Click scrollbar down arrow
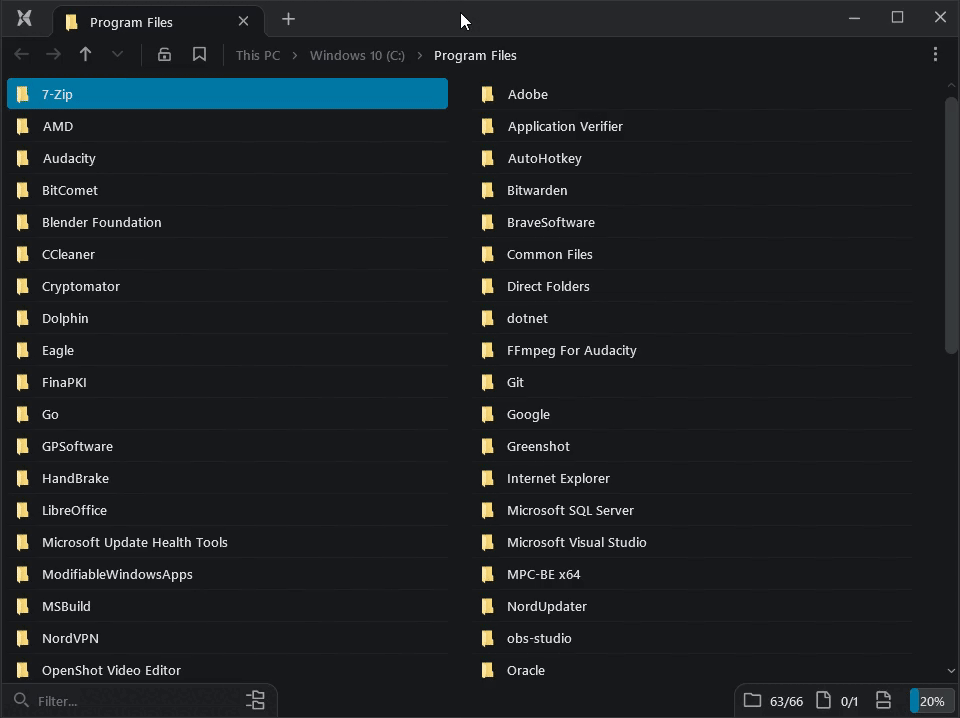This screenshot has height=718, width=960. (951, 671)
